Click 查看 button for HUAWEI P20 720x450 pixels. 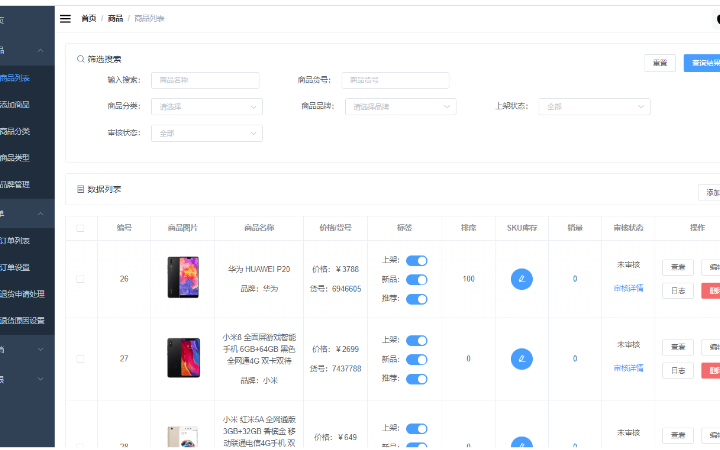678,267
